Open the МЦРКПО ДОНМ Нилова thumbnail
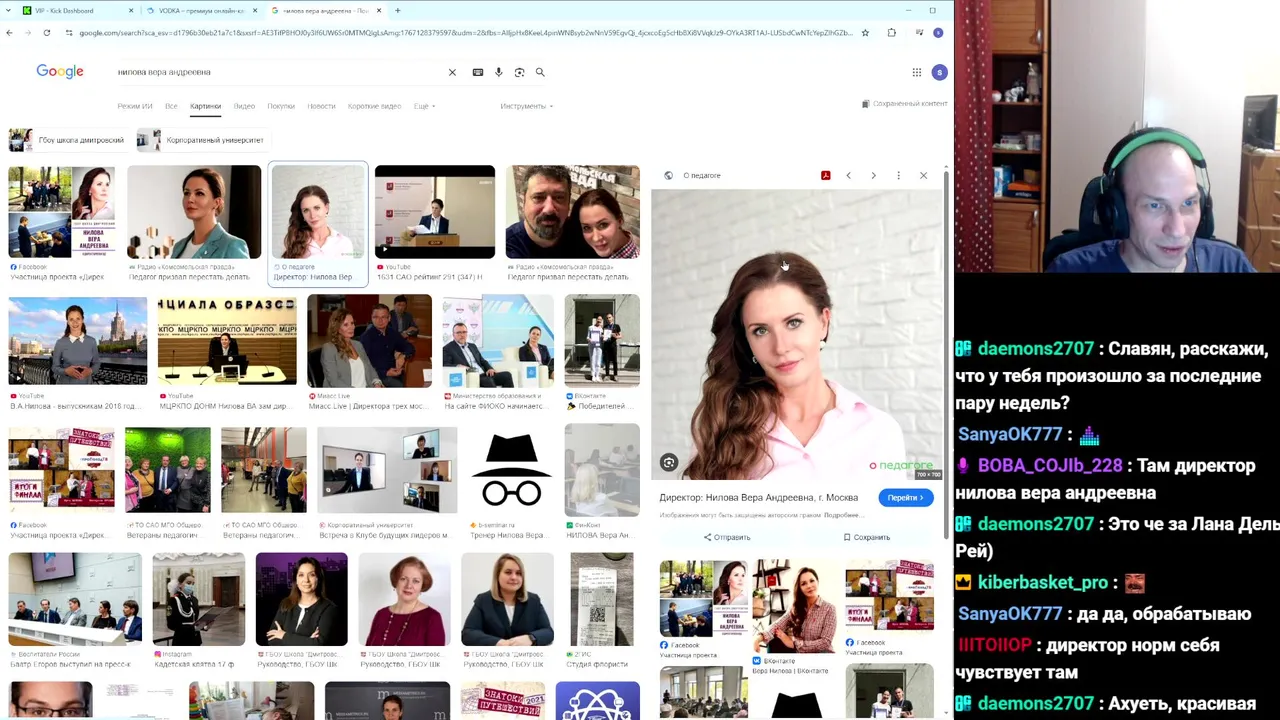1280x720 pixels. (227, 341)
